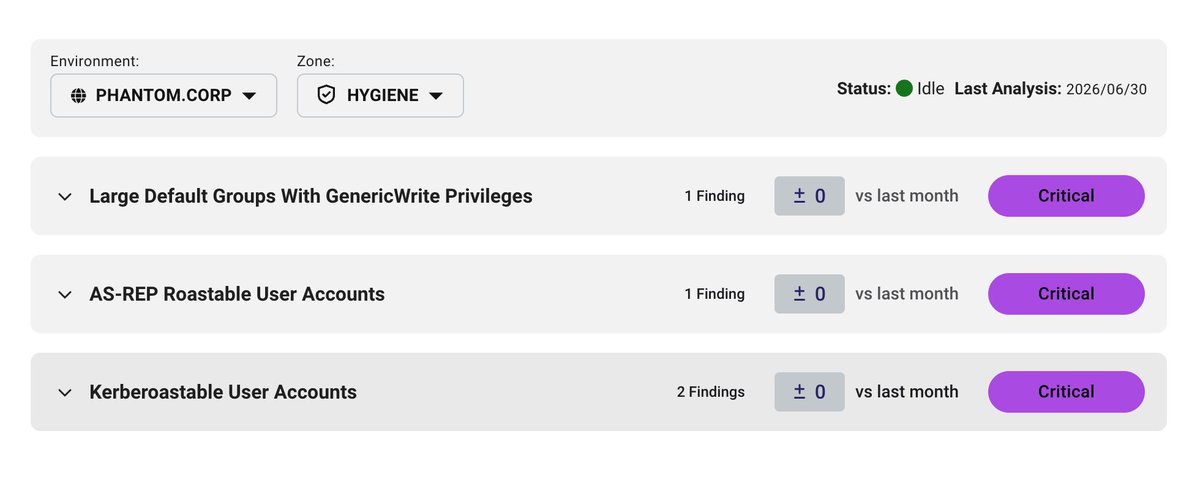Click ±0 change box for Large Default Groups
Viewport: 1200px width, 496px height.
coord(809,196)
